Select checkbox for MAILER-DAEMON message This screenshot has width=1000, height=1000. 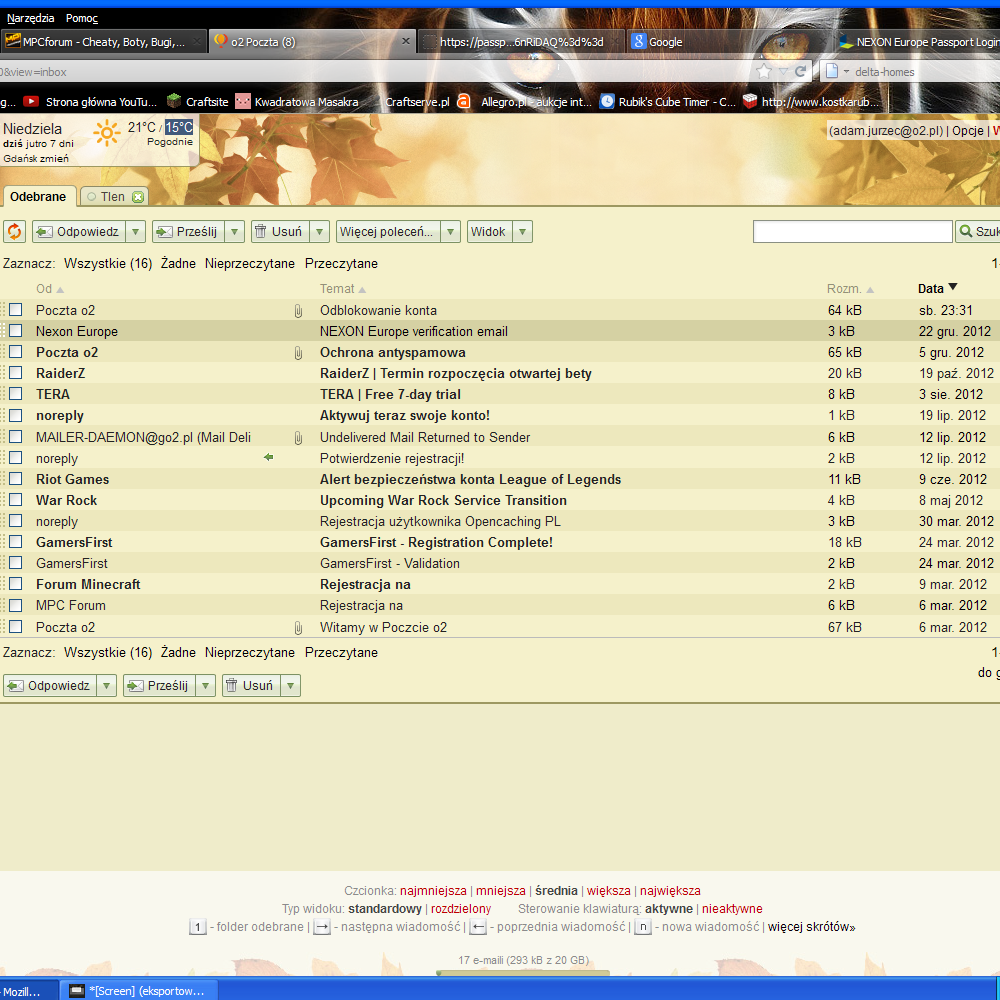click(x=16, y=436)
